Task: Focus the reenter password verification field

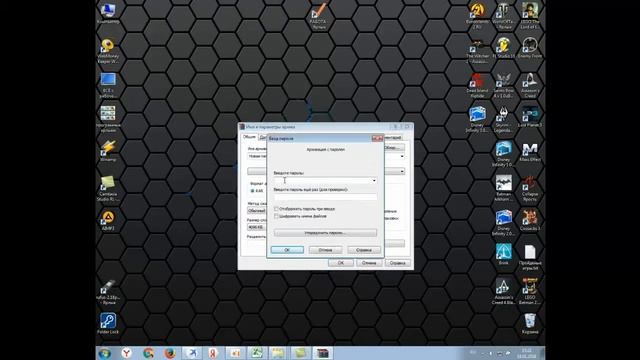Action: click(325, 197)
